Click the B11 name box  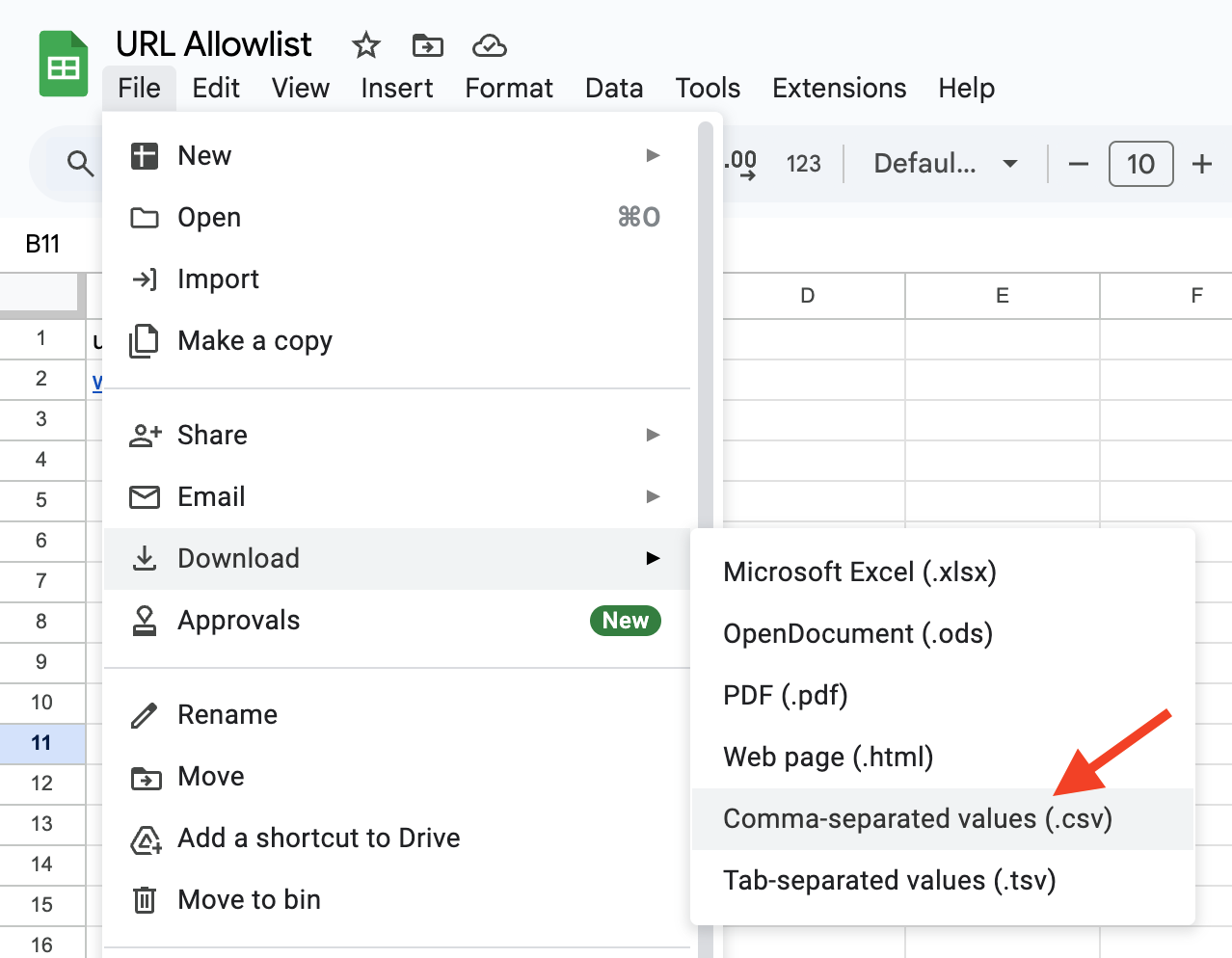pos(43,244)
